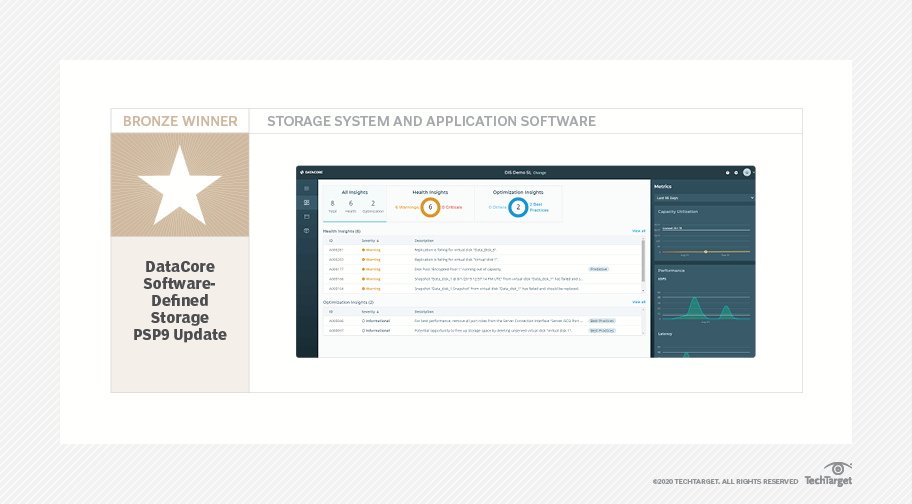The height and width of the screenshot is (504, 912).
Task: Switch to the Optimization Insights tab
Action: [x=518, y=190]
